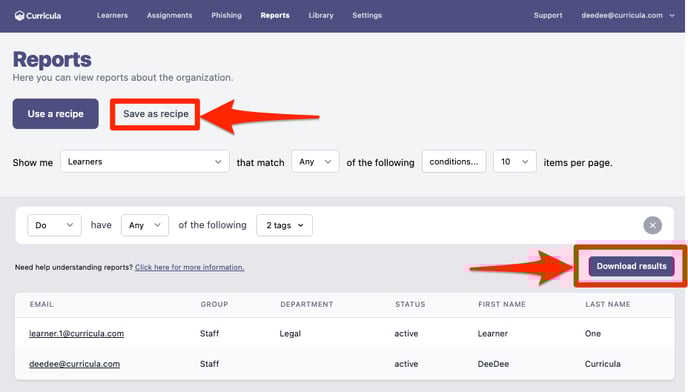Open the Do dropdown in the condition row
Screen dimensions: 688x392
(x=54, y=225)
